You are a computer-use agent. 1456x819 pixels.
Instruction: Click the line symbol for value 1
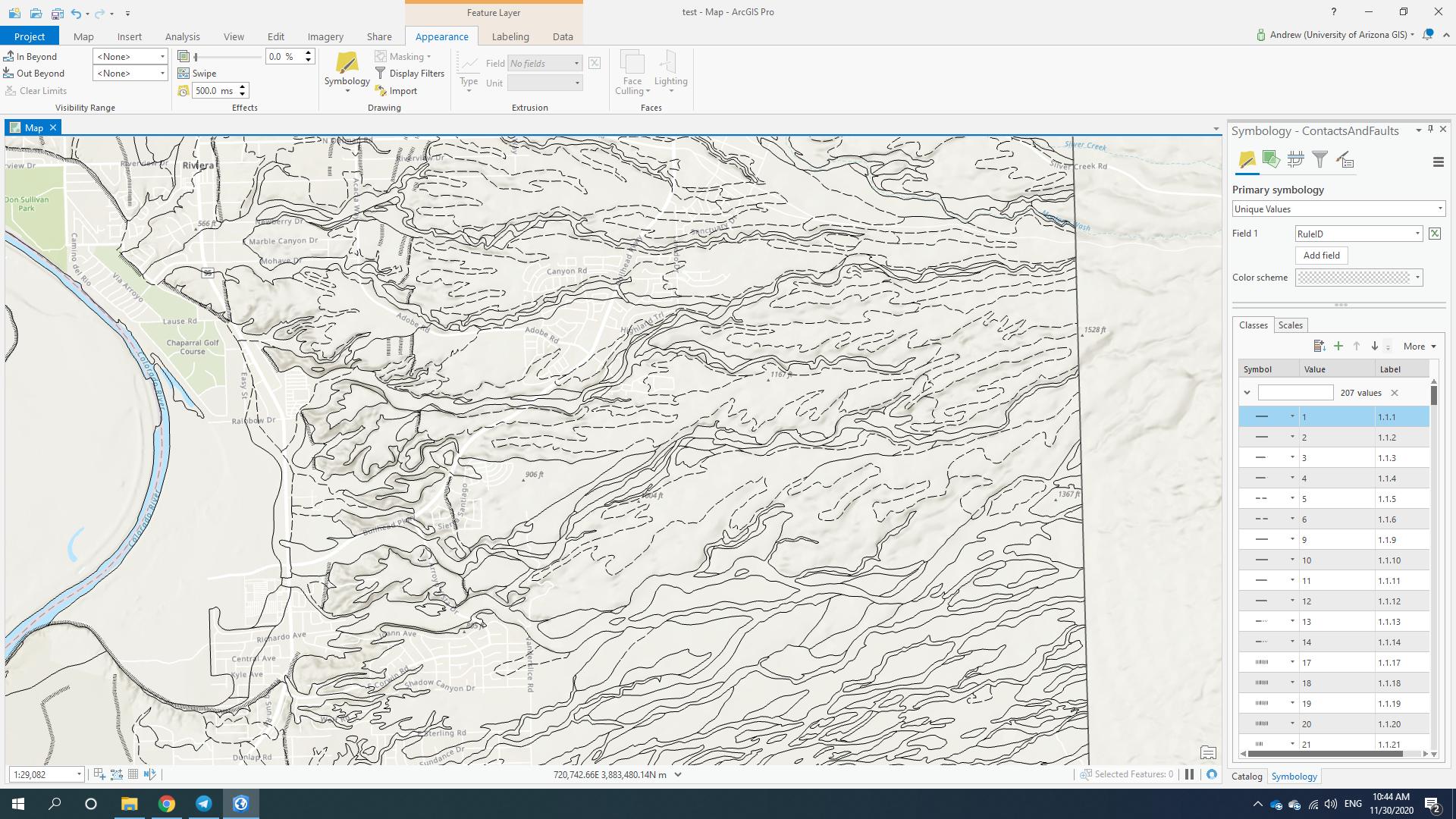(1262, 416)
